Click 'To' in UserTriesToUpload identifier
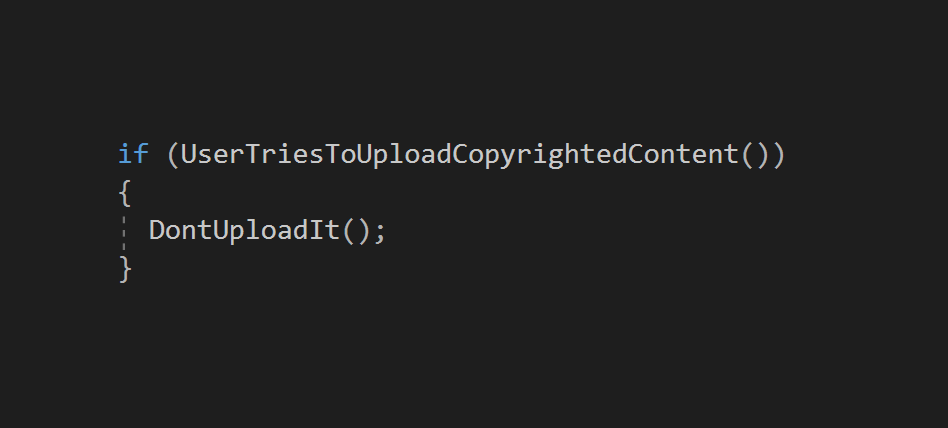The height and width of the screenshot is (428, 948). point(340,154)
